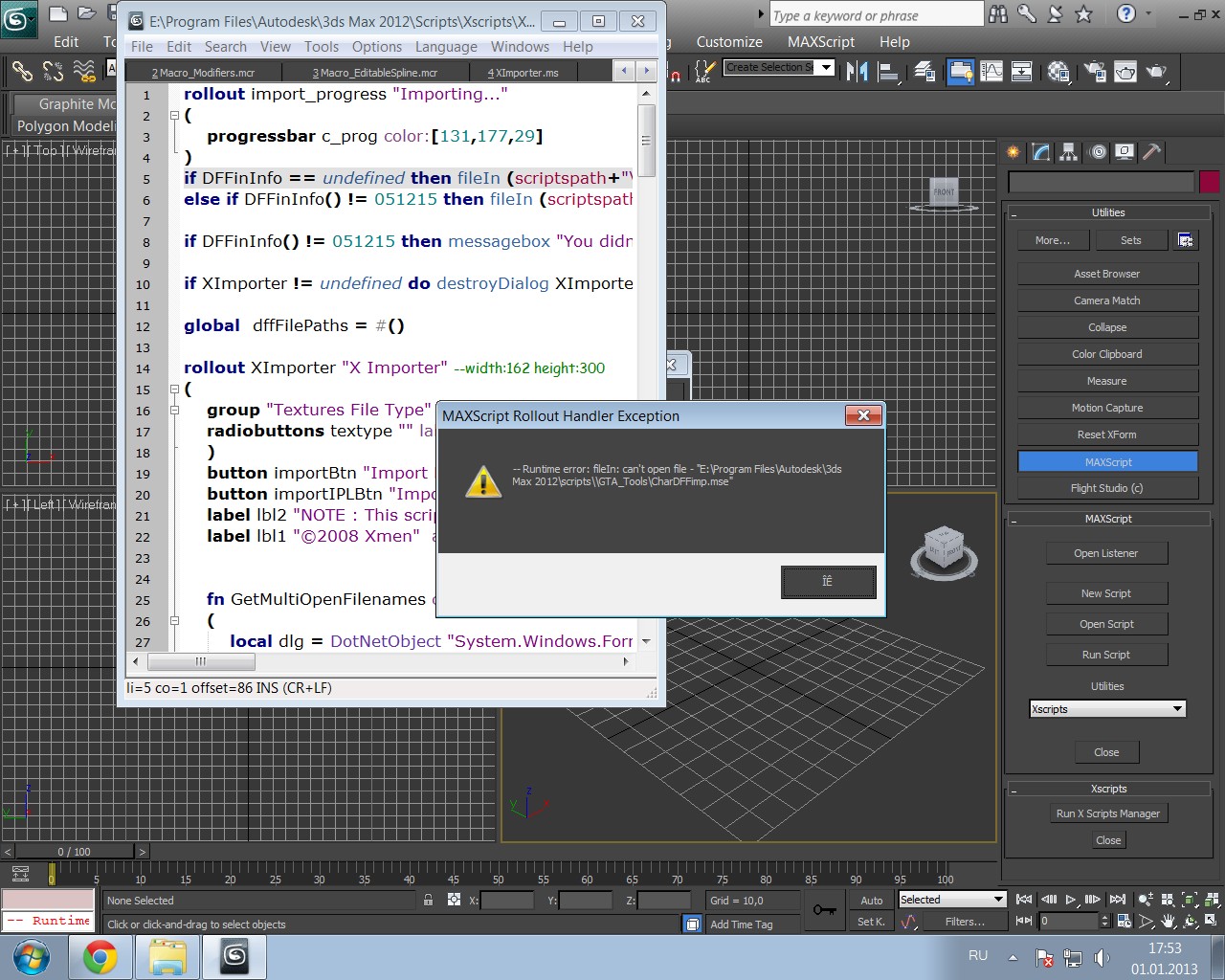The width and height of the screenshot is (1225, 980).
Task: Toggle Key Mode next to frame field
Action: point(1023,921)
